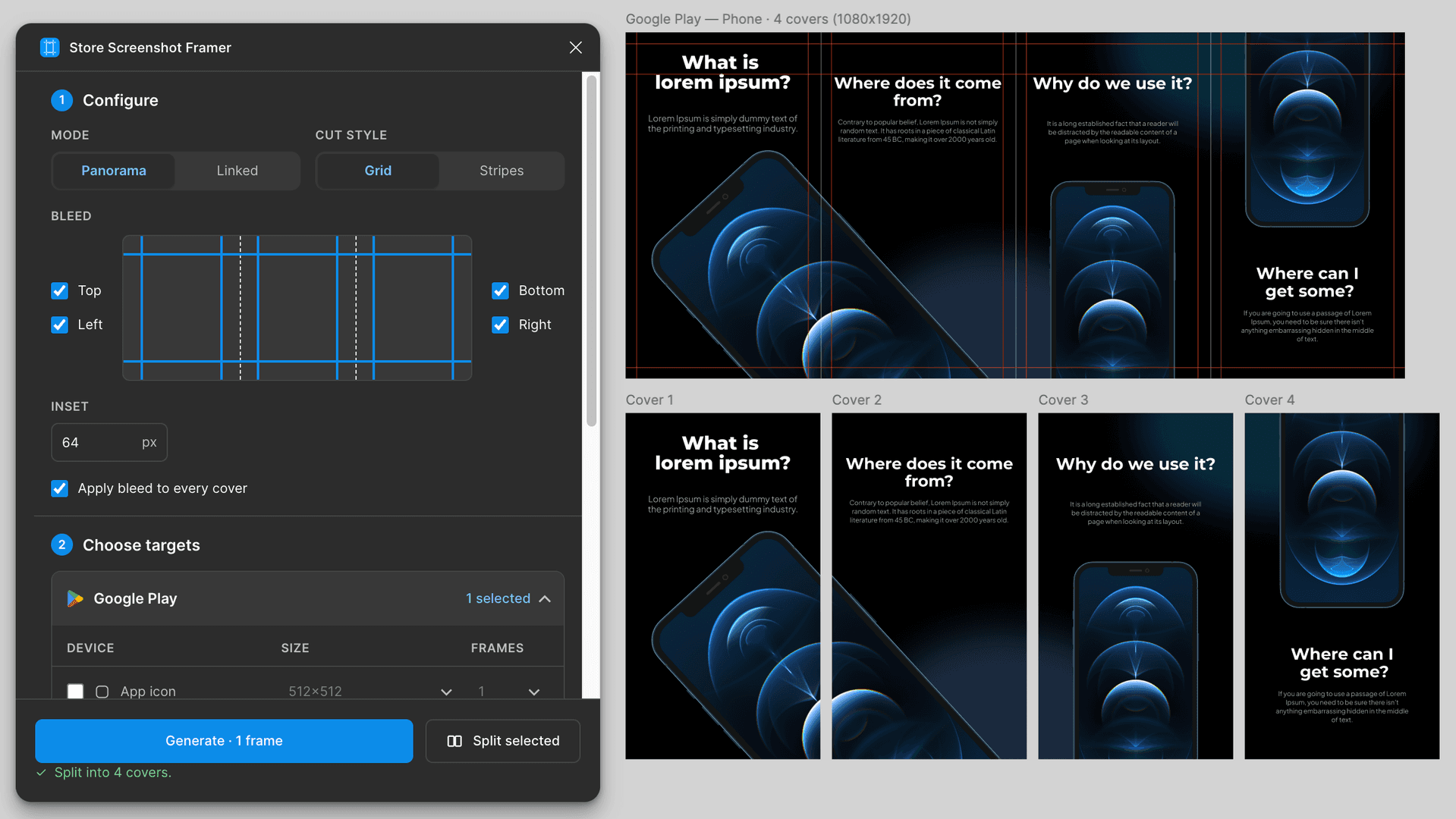The image size is (1456, 819).
Task: Click the Split selected columns icon
Action: point(454,741)
